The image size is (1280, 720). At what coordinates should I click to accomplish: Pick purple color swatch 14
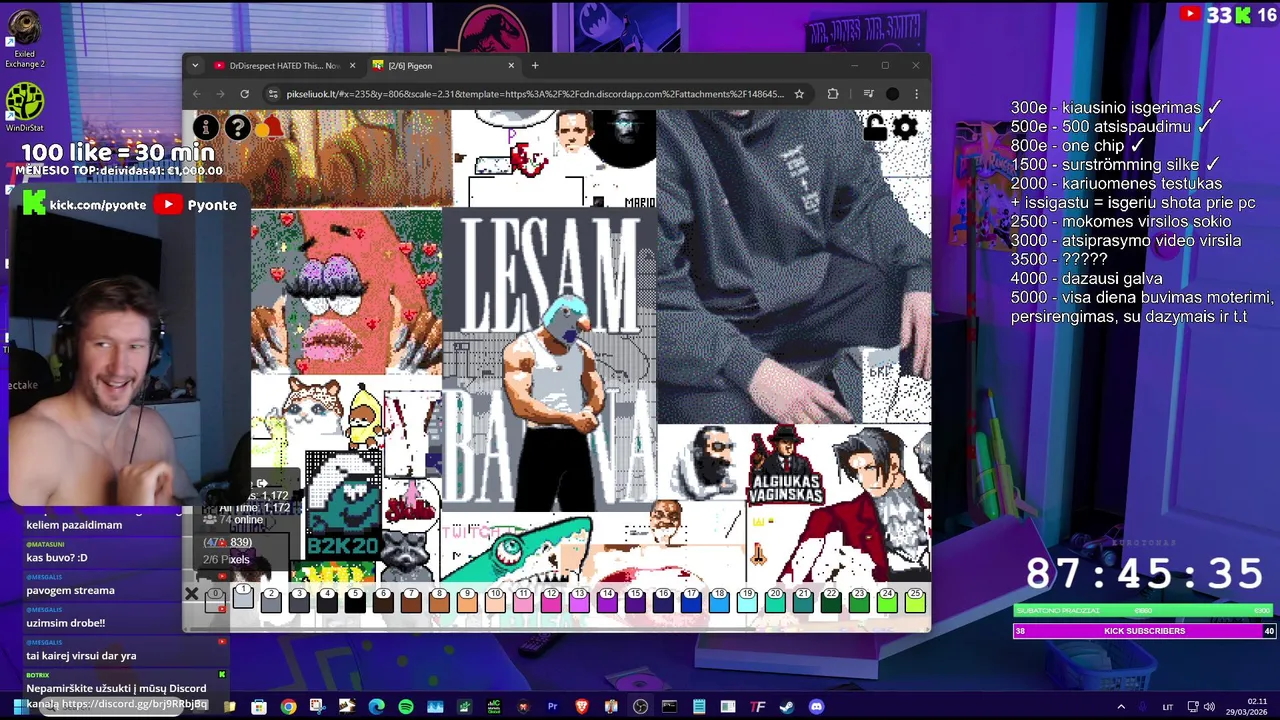click(x=607, y=600)
